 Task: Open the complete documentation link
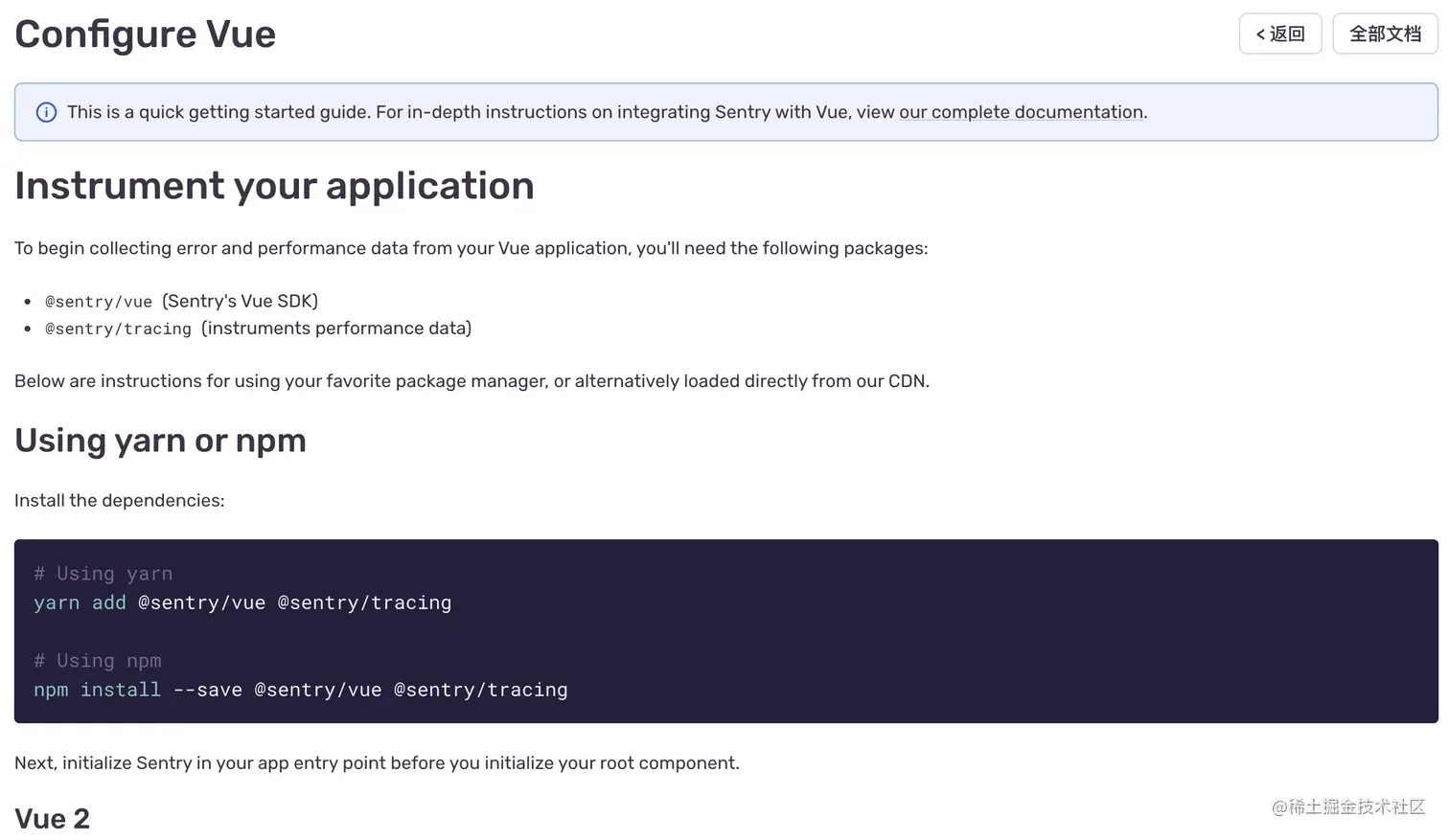[x=1023, y=112]
